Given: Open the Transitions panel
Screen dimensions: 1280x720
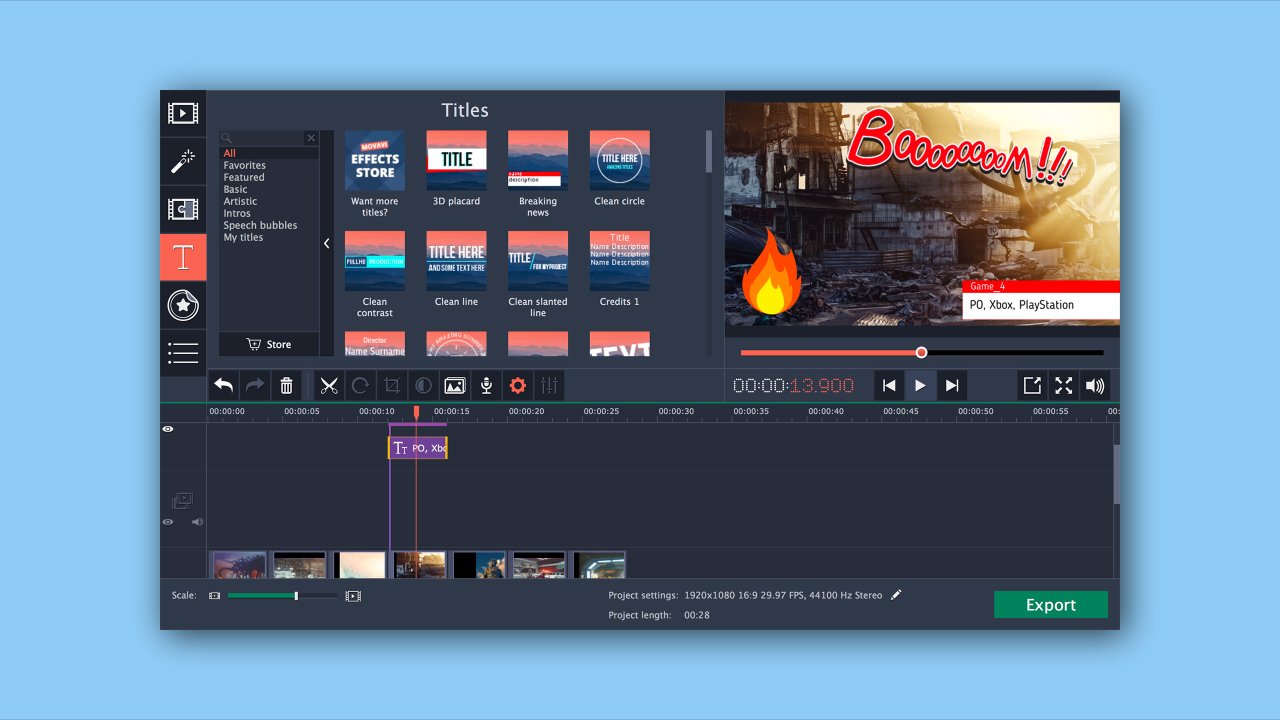Looking at the screenshot, I should coord(183,209).
